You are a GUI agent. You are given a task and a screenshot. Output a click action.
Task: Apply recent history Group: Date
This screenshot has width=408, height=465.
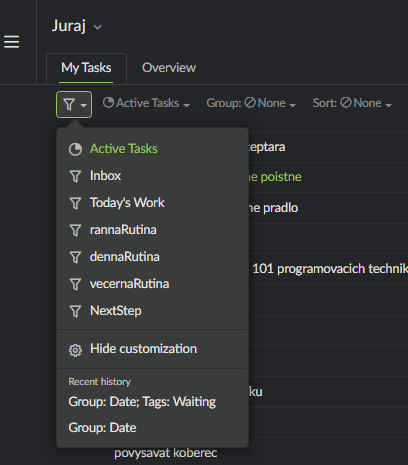102,428
